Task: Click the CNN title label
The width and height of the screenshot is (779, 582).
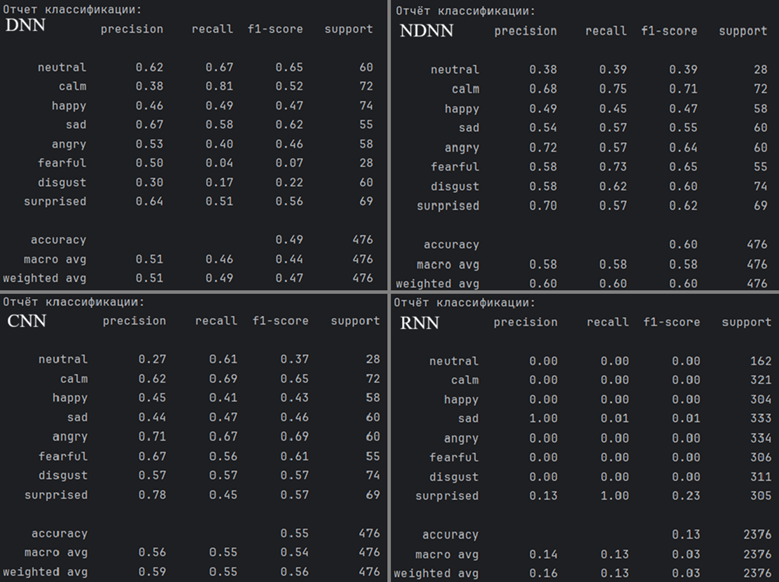Action: [26, 321]
